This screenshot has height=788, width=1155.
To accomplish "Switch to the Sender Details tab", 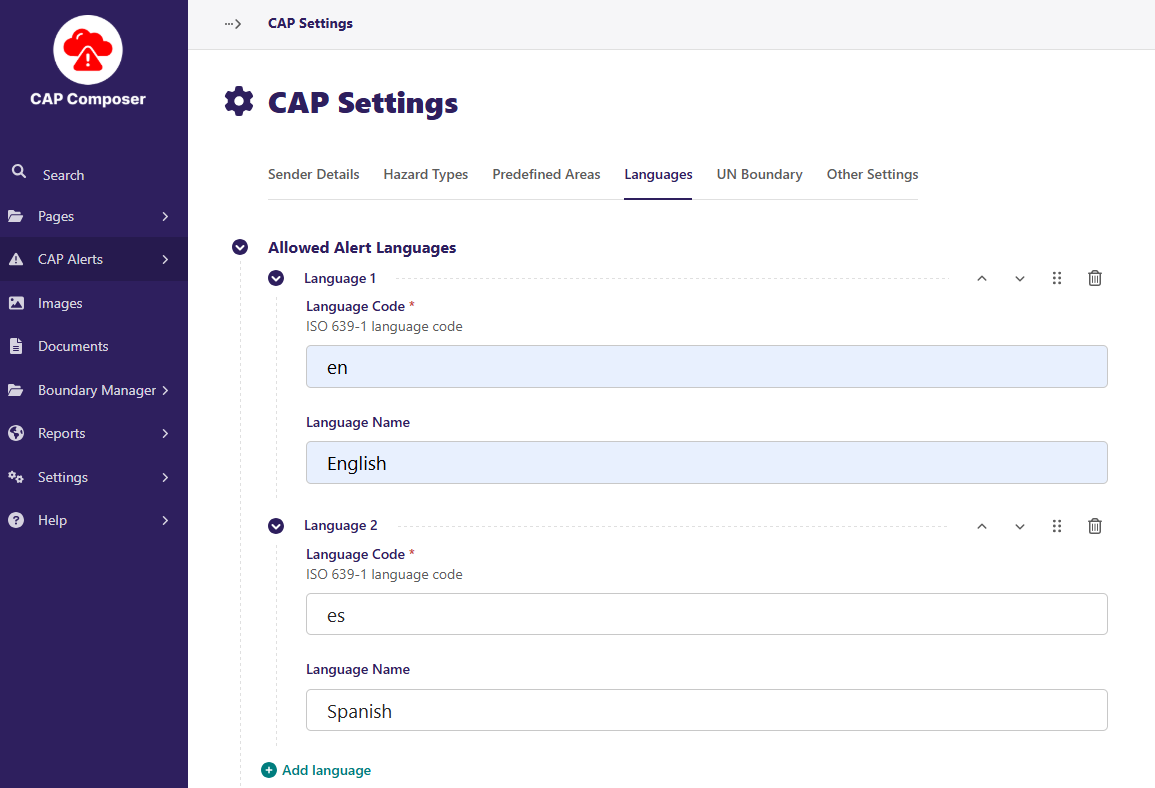I will [314, 175].
